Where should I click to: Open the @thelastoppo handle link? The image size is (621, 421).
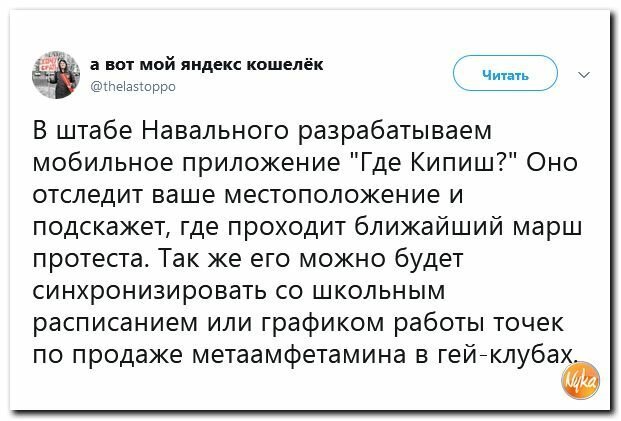point(133,86)
